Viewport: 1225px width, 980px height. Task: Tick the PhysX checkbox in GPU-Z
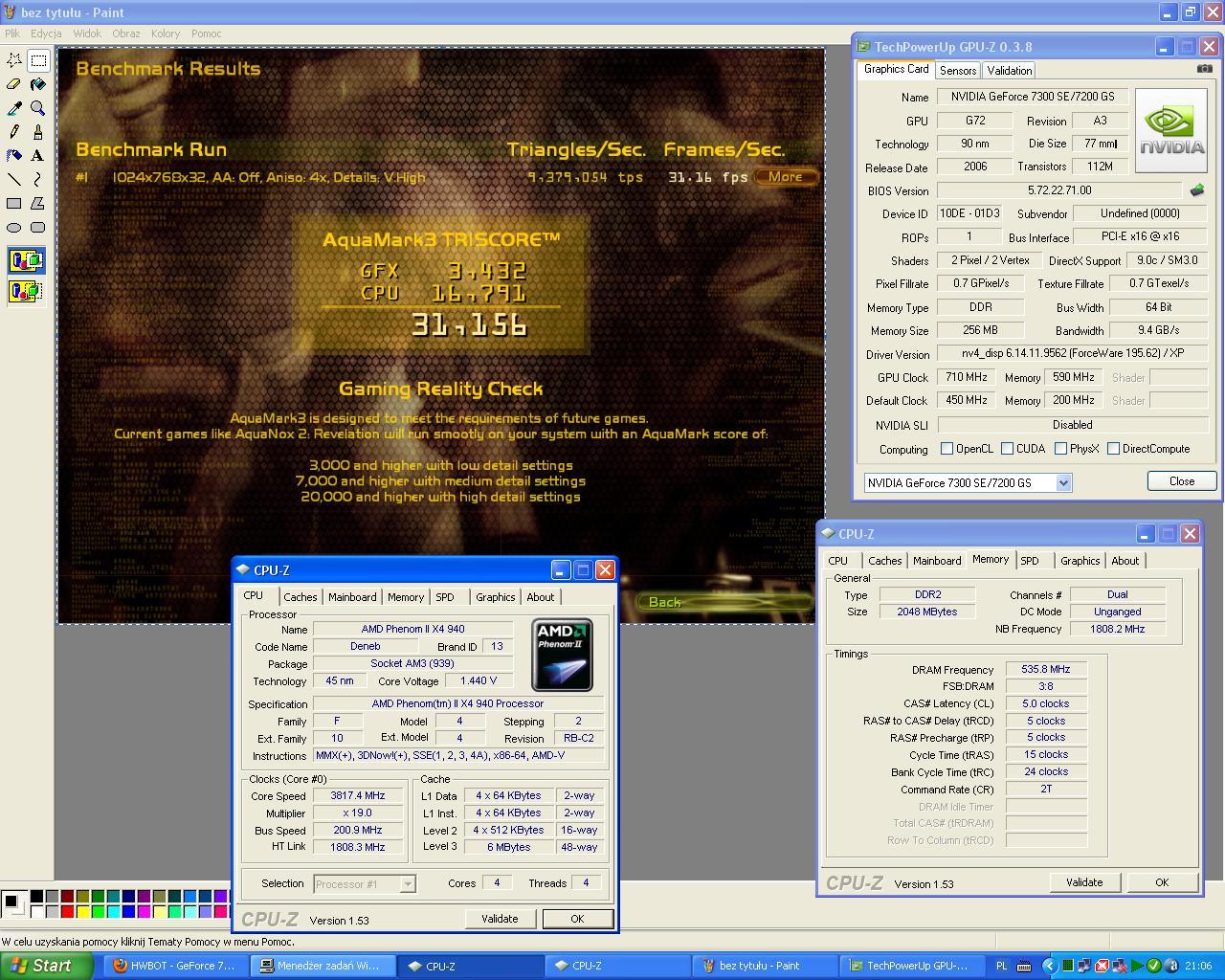click(1060, 449)
